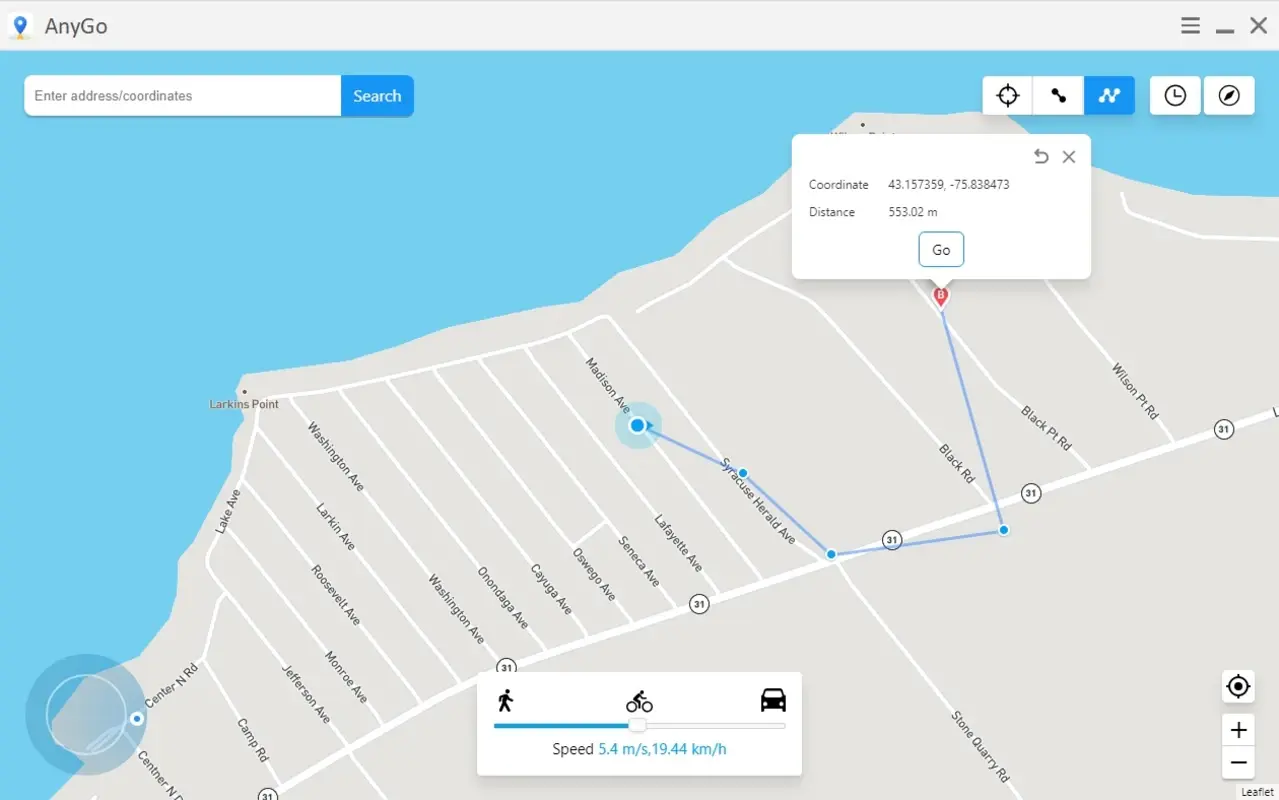Close the coordinate info popup

pyautogui.click(x=1068, y=156)
